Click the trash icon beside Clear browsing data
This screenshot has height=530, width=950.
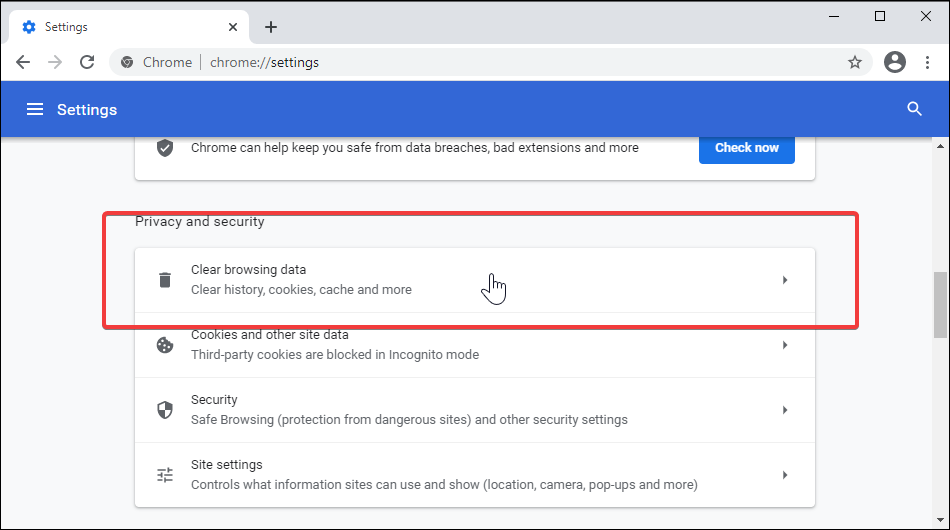pyautogui.click(x=165, y=280)
